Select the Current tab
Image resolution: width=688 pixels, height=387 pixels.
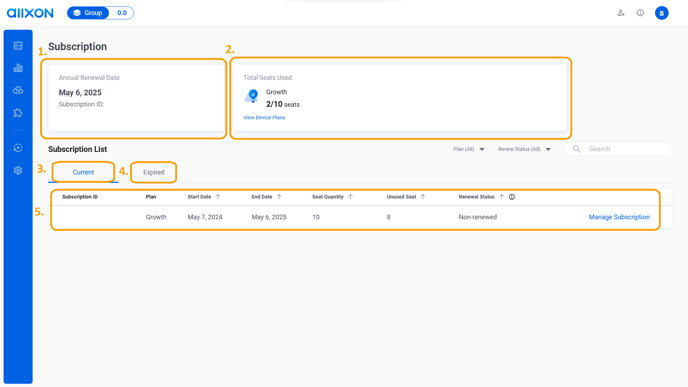tap(83, 172)
